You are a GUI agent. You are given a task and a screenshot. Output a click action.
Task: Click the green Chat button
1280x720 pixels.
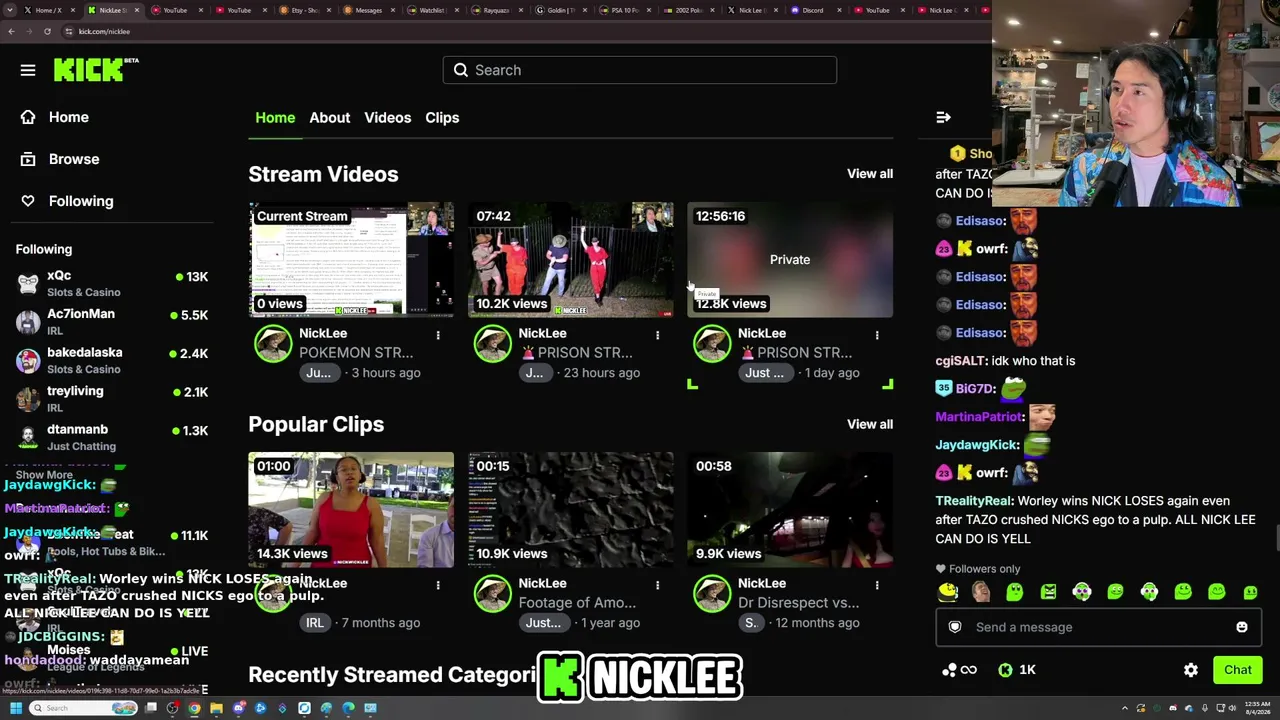pos(1238,670)
